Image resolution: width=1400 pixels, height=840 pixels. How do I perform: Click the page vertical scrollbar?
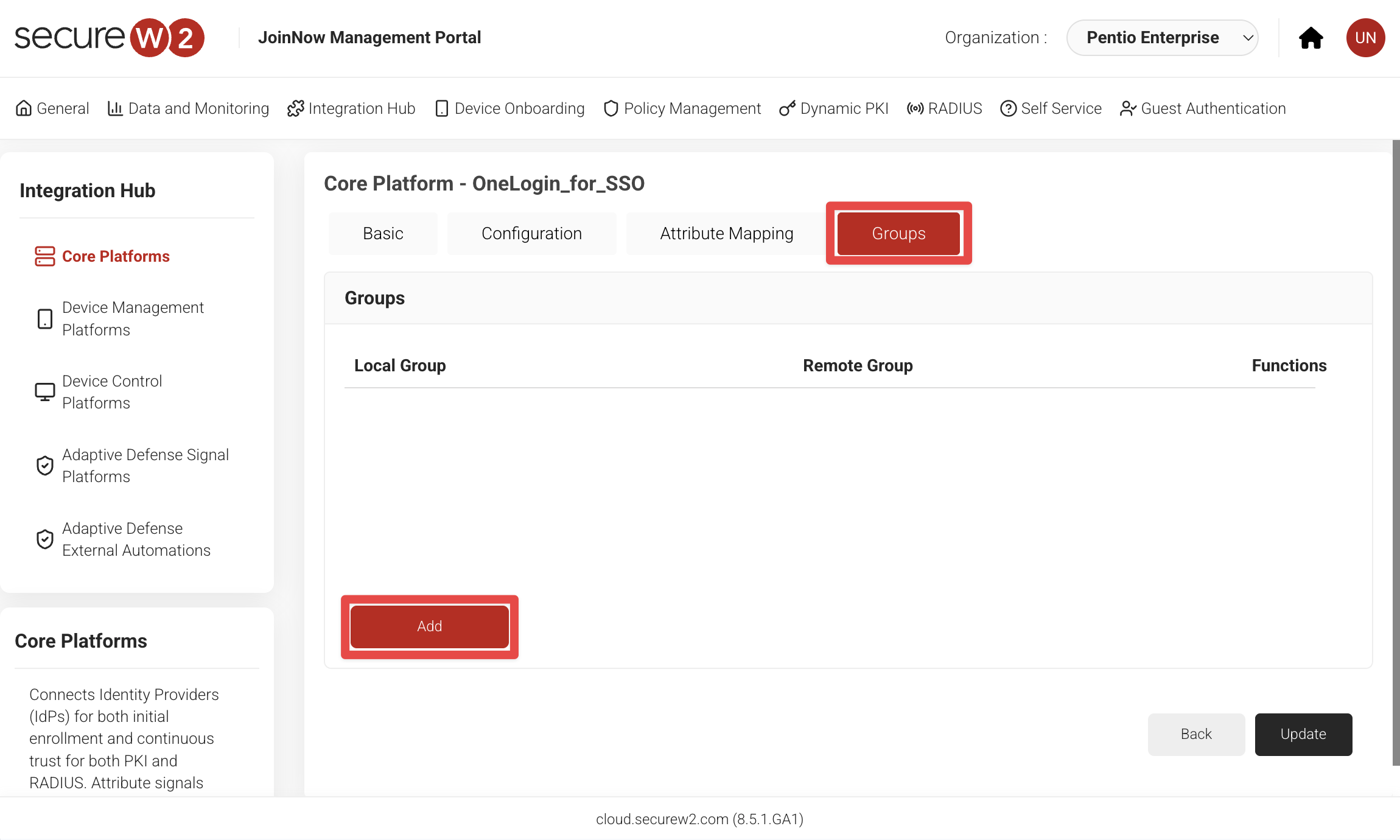pos(1396,453)
